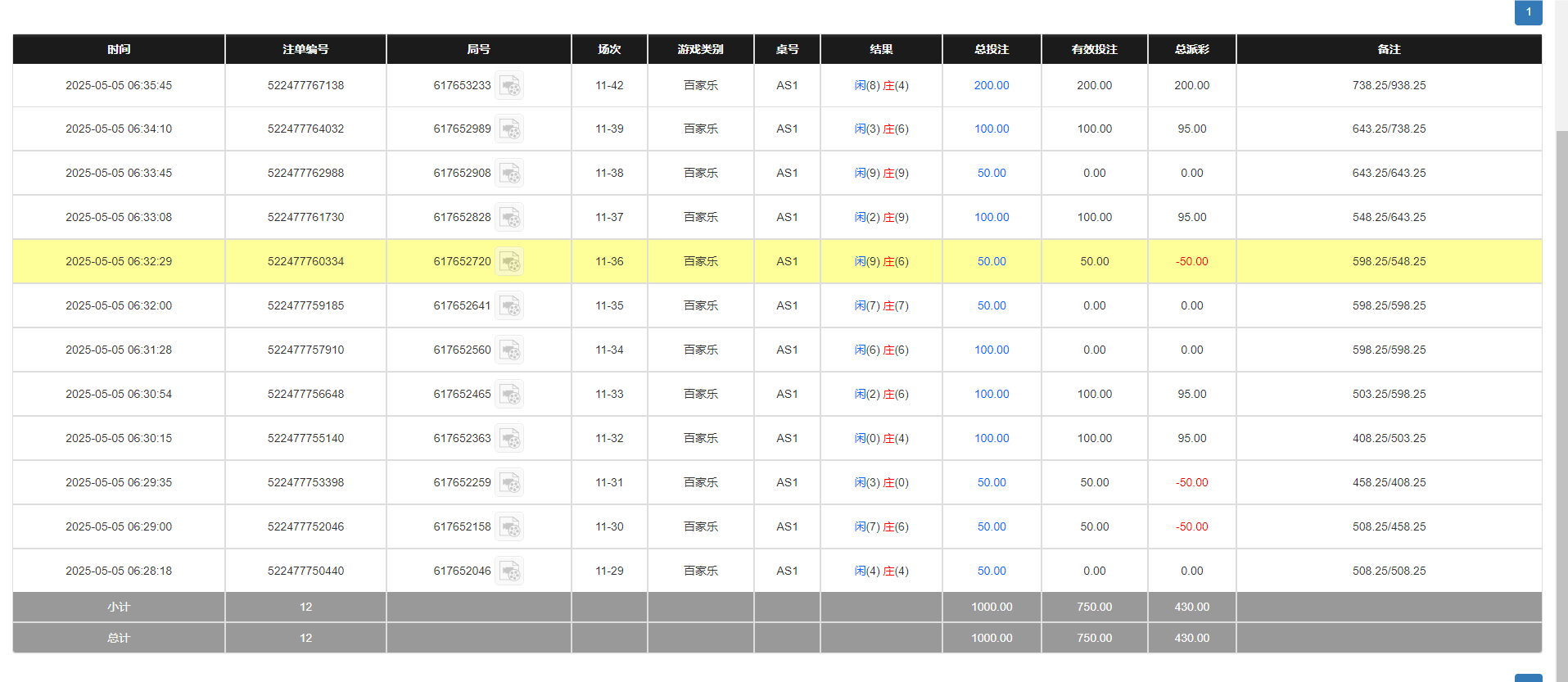Open video replay for round 617652908

click(509, 174)
